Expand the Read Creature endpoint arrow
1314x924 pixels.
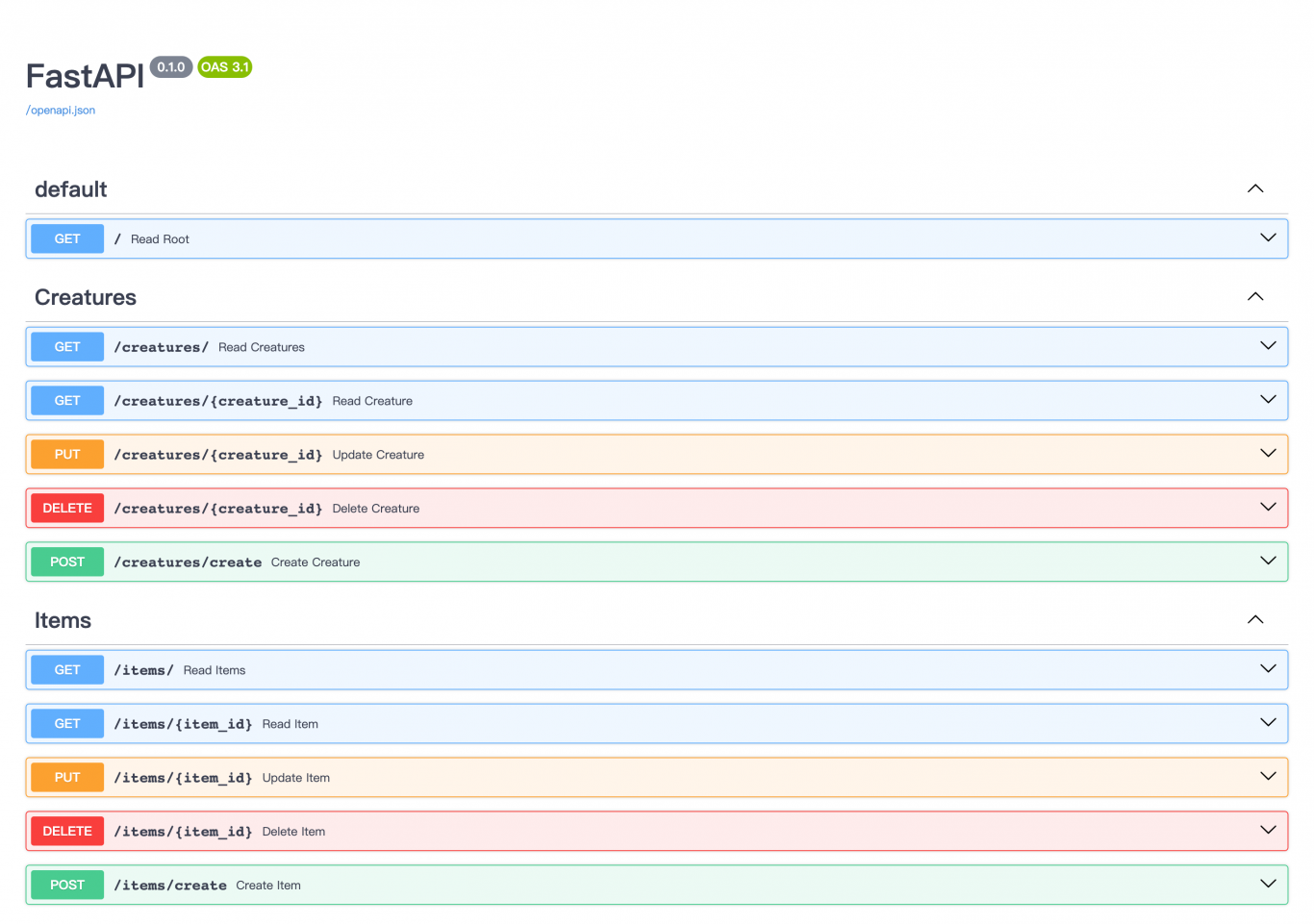[x=1268, y=399]
